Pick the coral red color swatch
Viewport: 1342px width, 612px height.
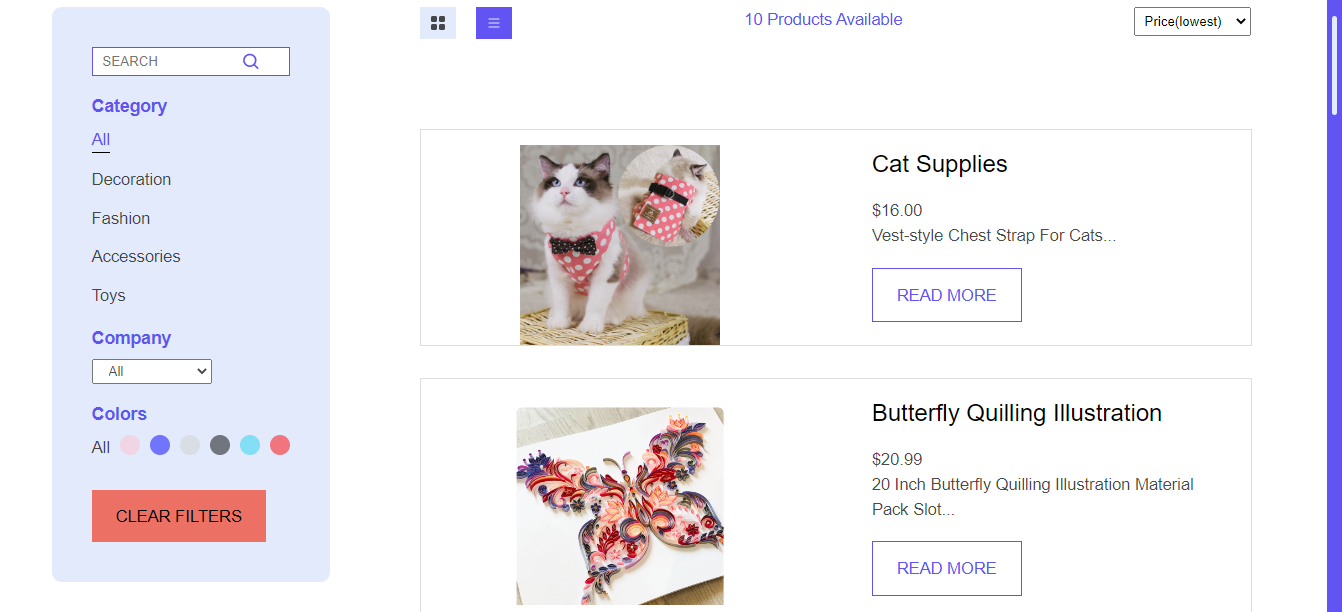(x=280, y=445)
